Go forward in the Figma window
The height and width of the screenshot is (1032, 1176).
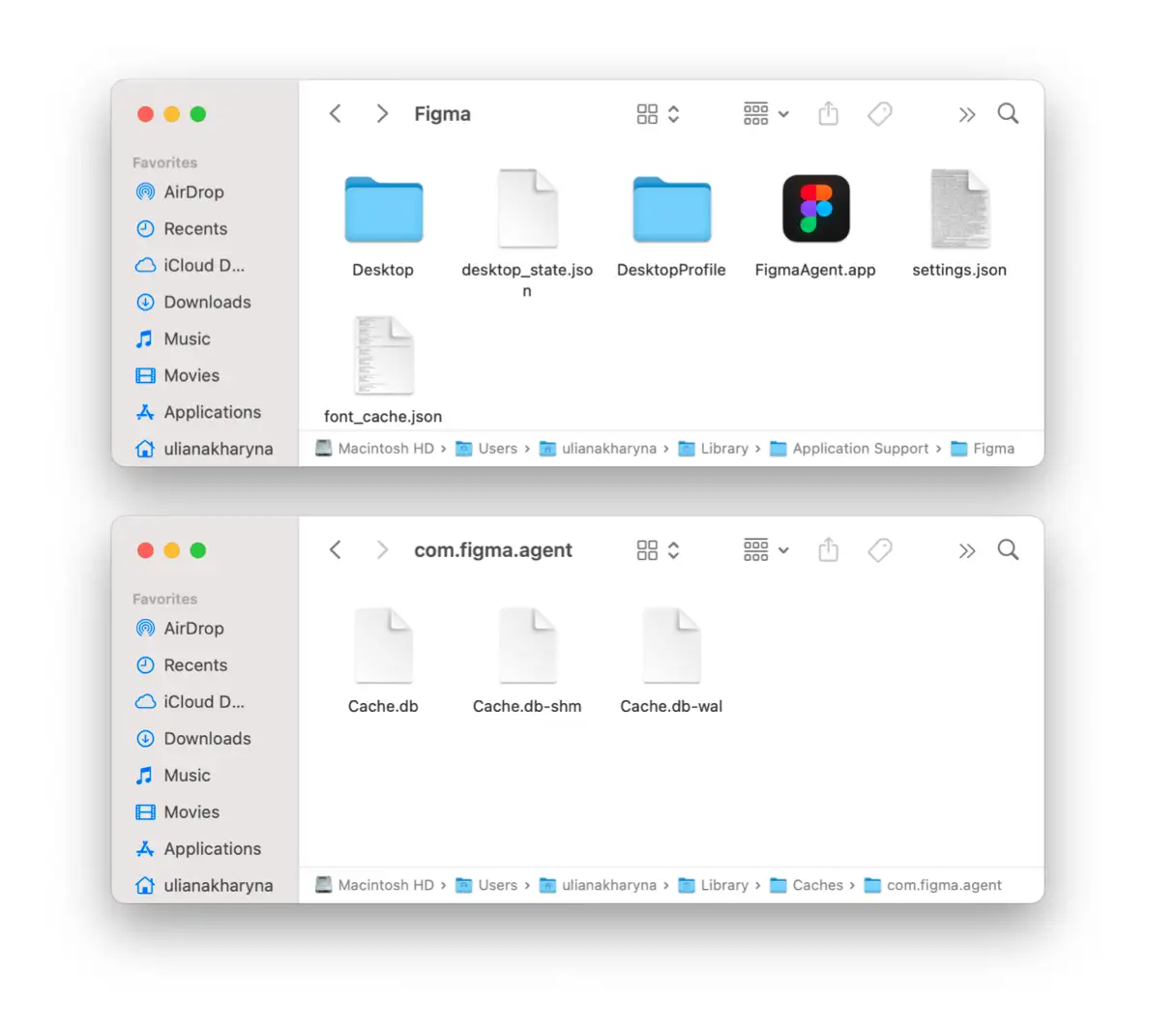[382, 114]
